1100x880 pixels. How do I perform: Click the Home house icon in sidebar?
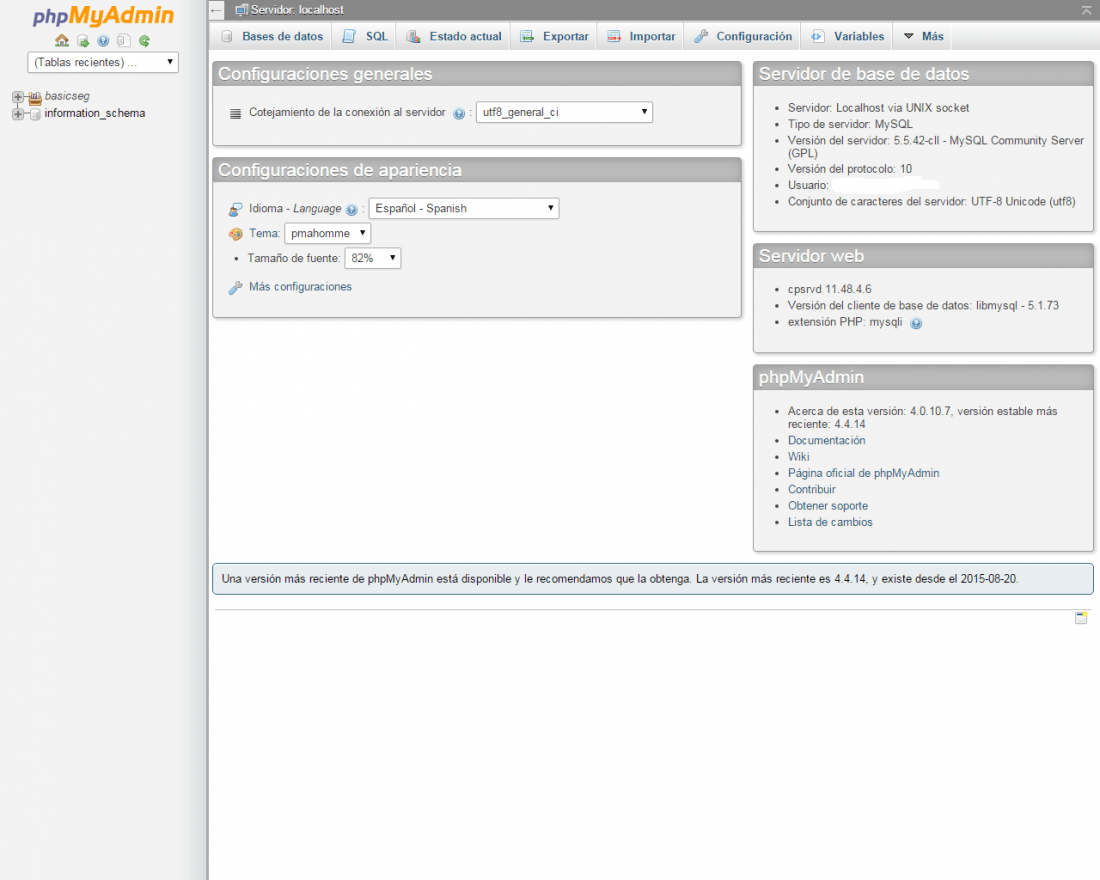[62, 41]
